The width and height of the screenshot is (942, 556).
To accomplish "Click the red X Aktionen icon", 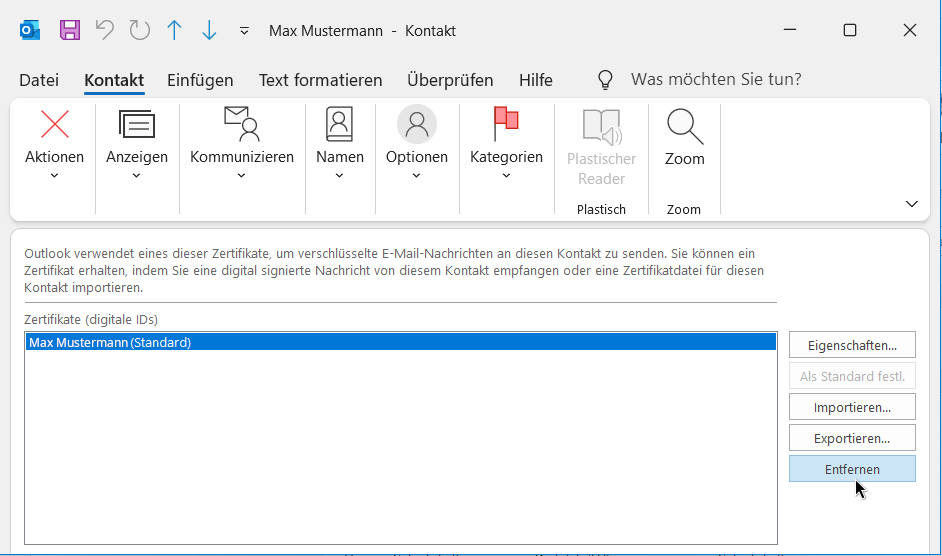I will [55, 124].
